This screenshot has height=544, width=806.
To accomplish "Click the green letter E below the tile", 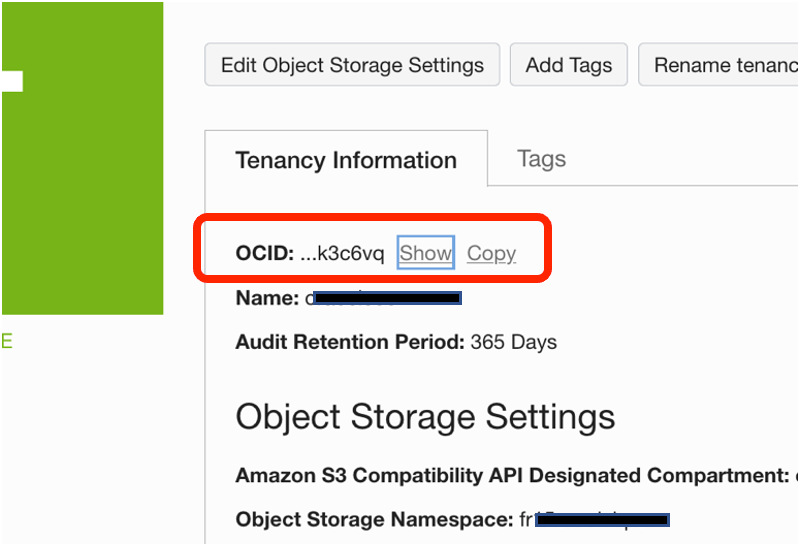I will coord(7,342).
